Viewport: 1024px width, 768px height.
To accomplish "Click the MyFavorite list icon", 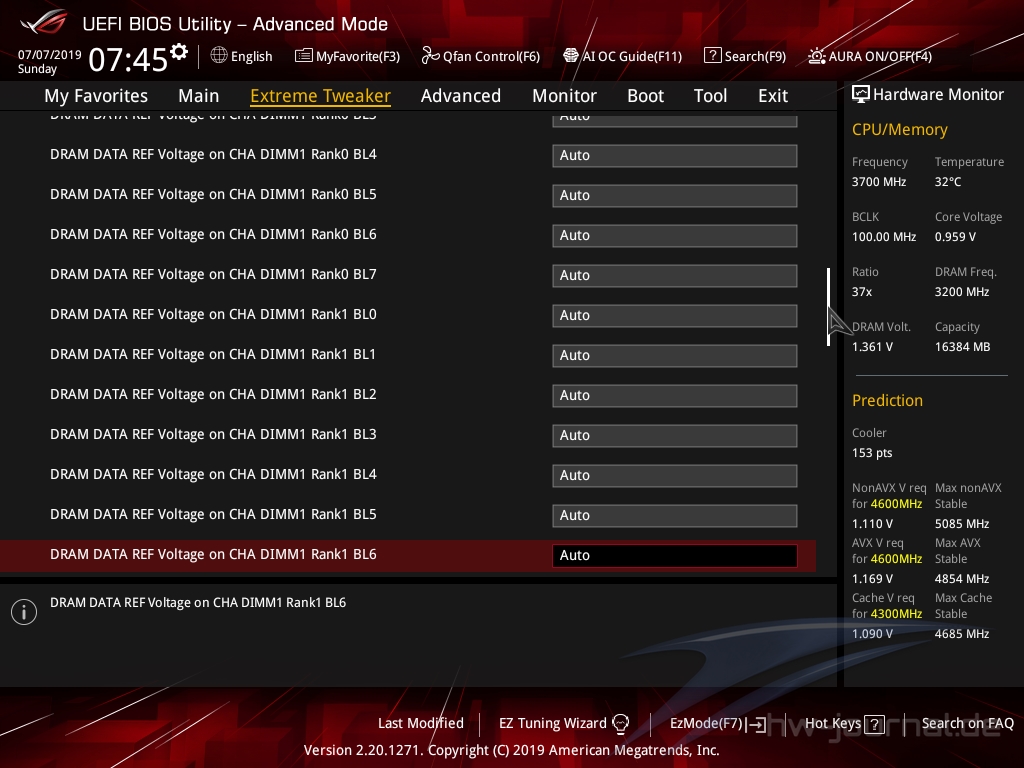I will (x=303, y=56).
